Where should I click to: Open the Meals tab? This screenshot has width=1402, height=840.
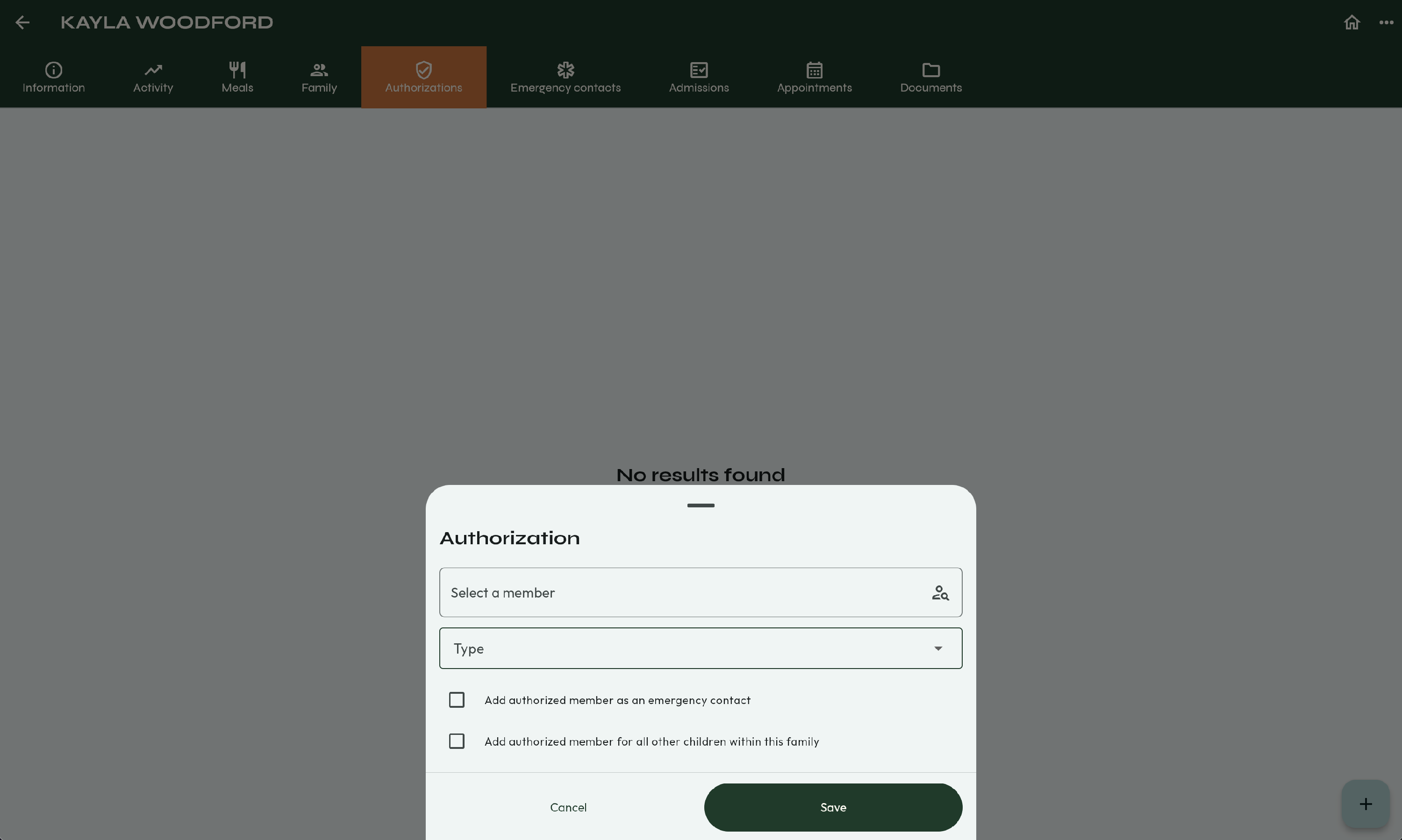point(237,77)
